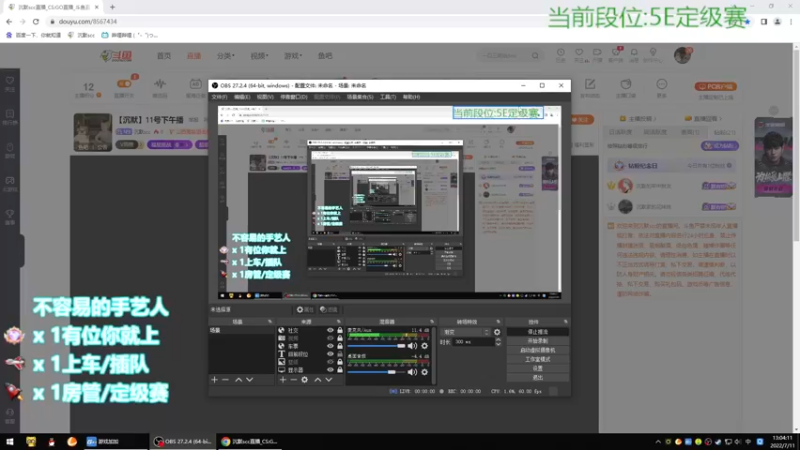Image resolution: width=800 pixels, height=450 pixels.
Task: Open the 编辑 menu in OBS
Action: pos(242,97)
